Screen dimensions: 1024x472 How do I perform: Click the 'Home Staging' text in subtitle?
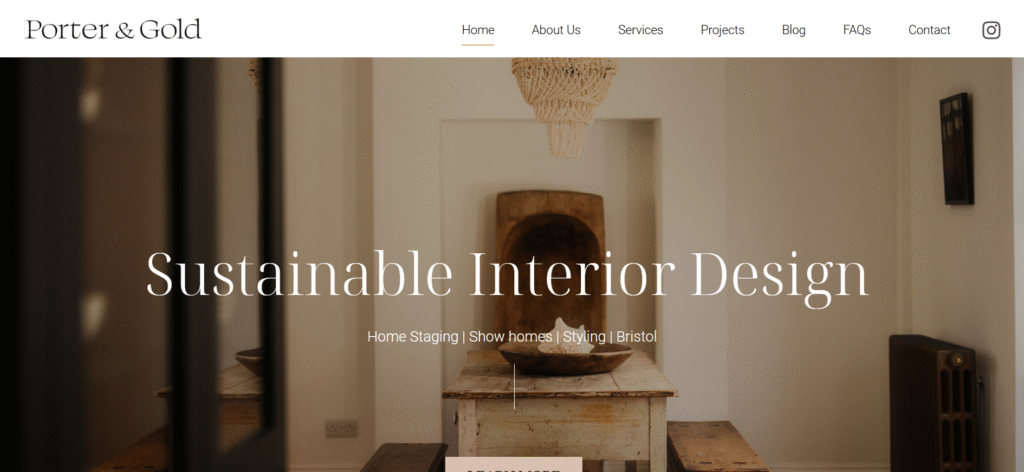click(412, 337)
